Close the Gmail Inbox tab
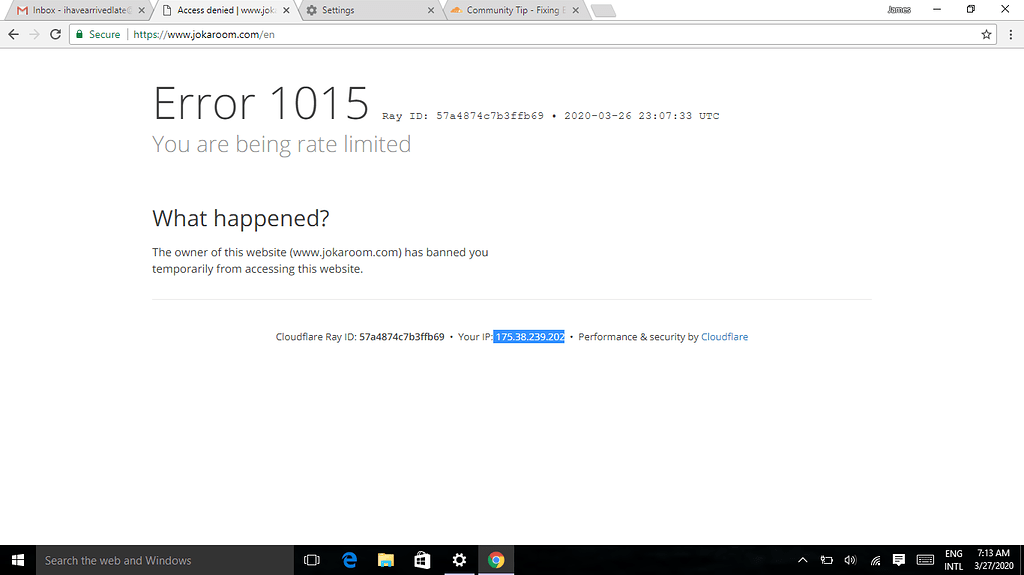This screenshot has width=1024, height=575. tap(142, 10)
